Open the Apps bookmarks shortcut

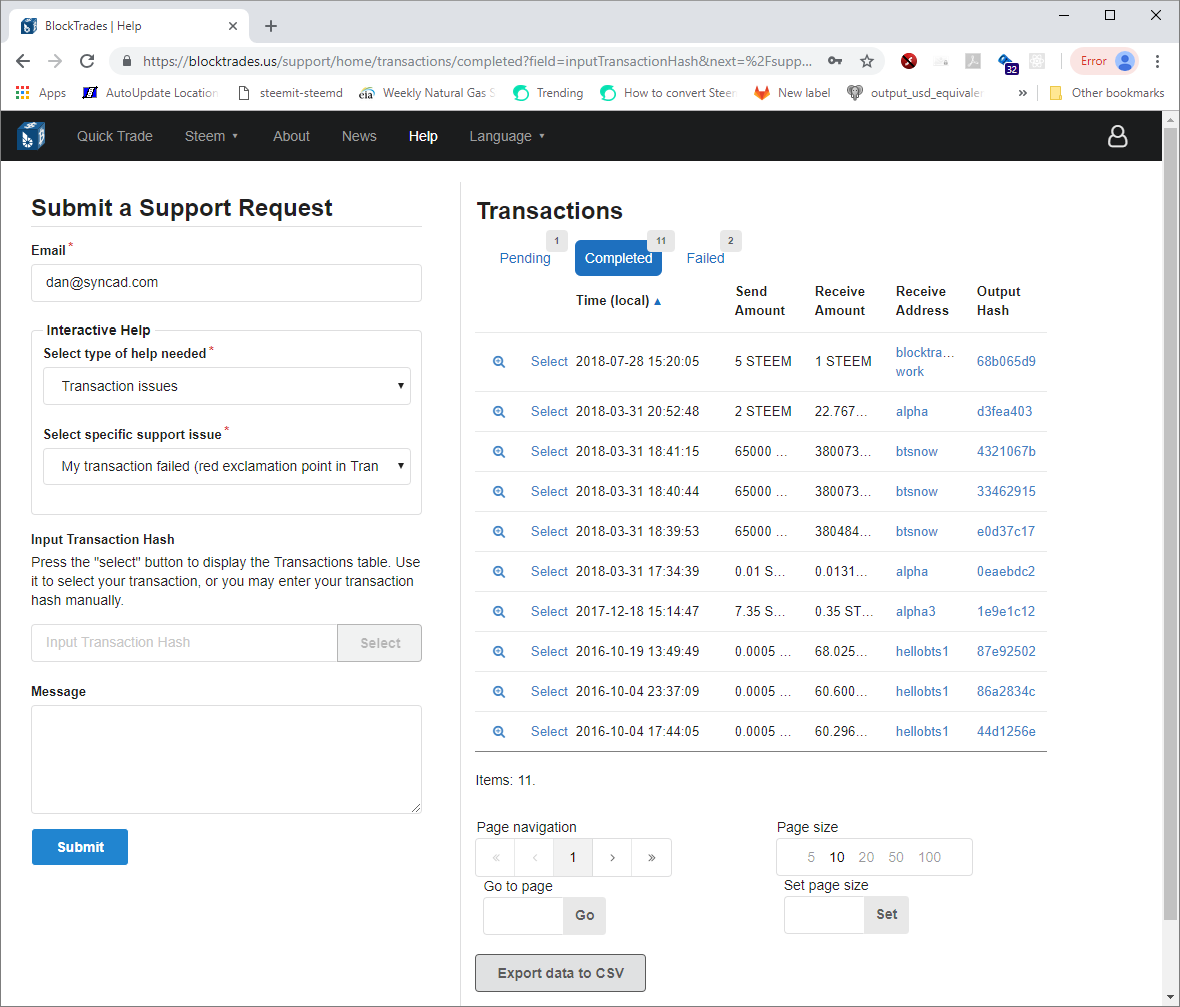point(41,93)
